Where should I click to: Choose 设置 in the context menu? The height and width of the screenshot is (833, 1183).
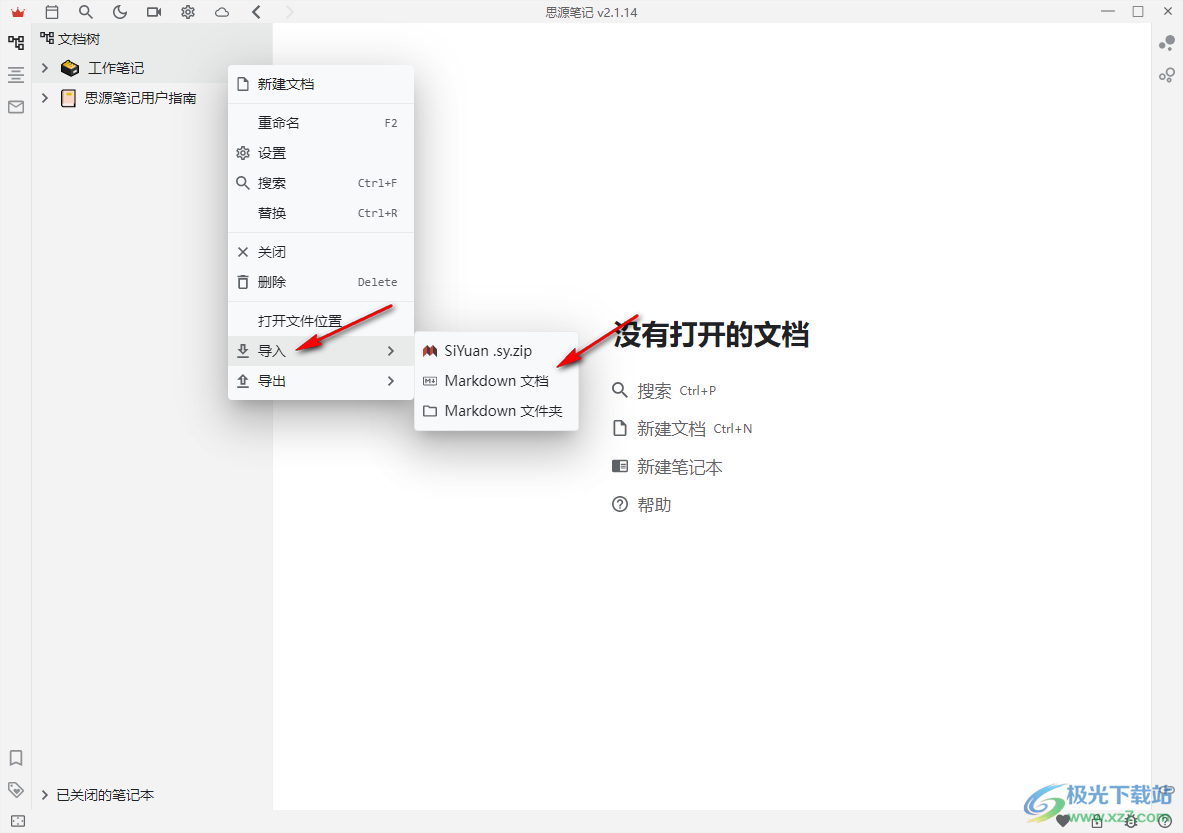click(321, 153)
